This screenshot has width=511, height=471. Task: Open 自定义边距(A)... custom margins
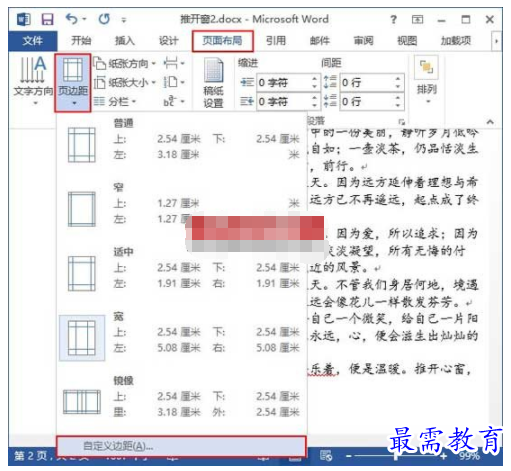(x=181, y=446)
